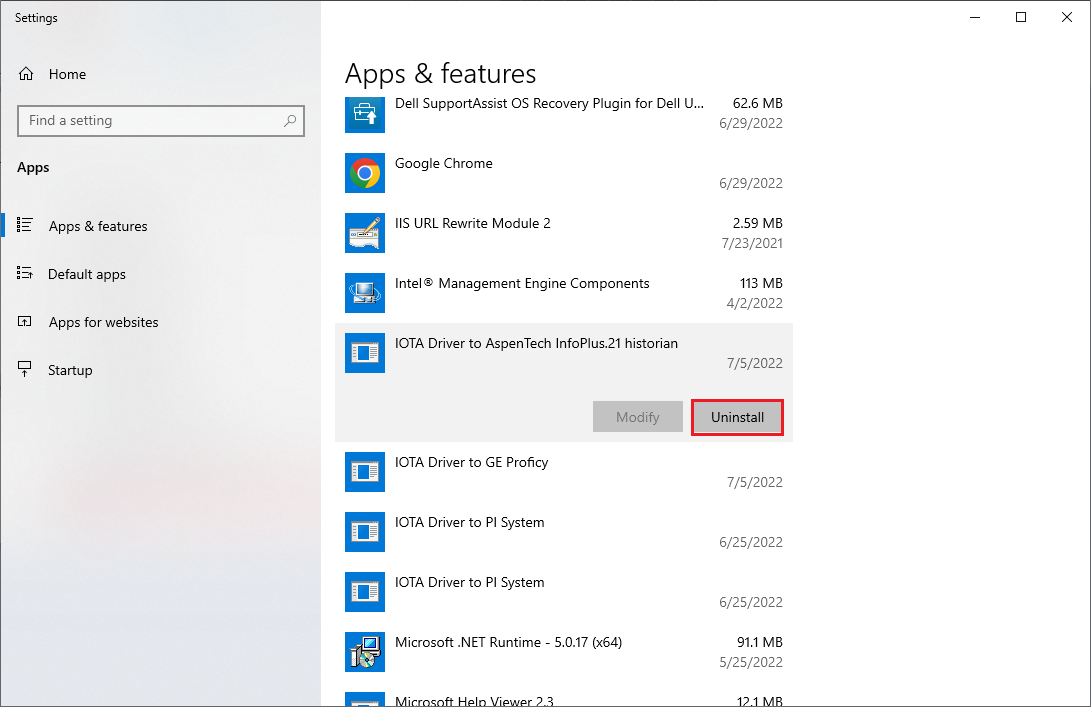Click Intel Management Engine Components icon
Viewport: 1091px width, 707px height.
[365, 293]
